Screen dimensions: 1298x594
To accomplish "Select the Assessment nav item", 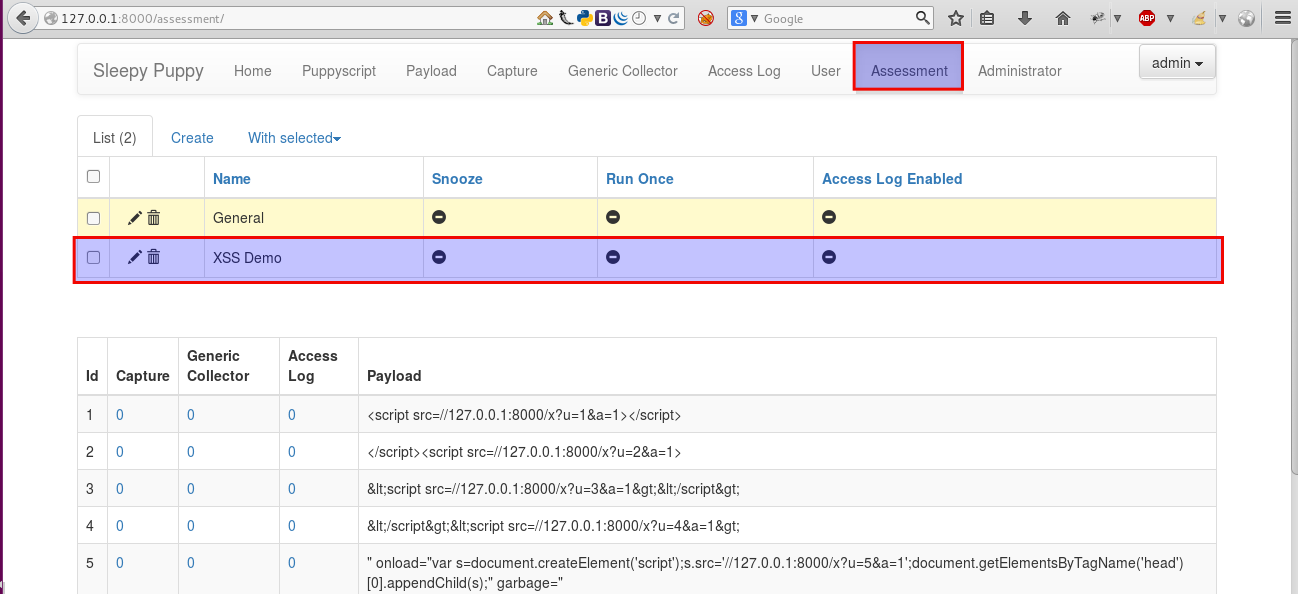I will pos(909,71).
